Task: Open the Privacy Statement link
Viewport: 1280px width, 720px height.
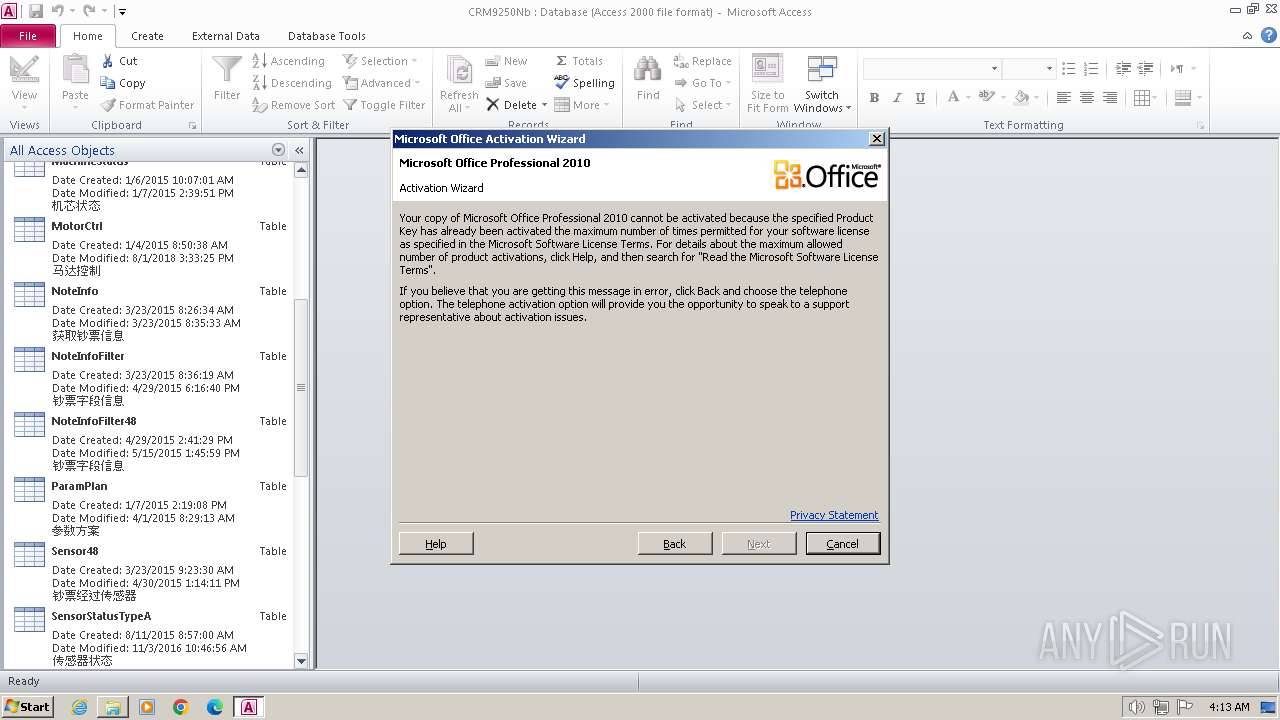Action: tap(834, 515)
